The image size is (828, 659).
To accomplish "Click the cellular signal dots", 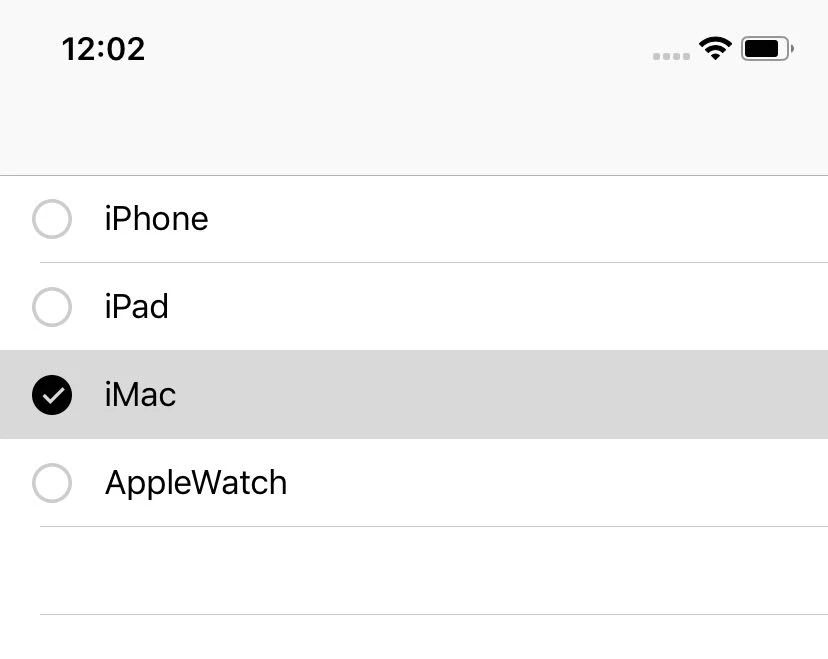I will coord(671,56).
